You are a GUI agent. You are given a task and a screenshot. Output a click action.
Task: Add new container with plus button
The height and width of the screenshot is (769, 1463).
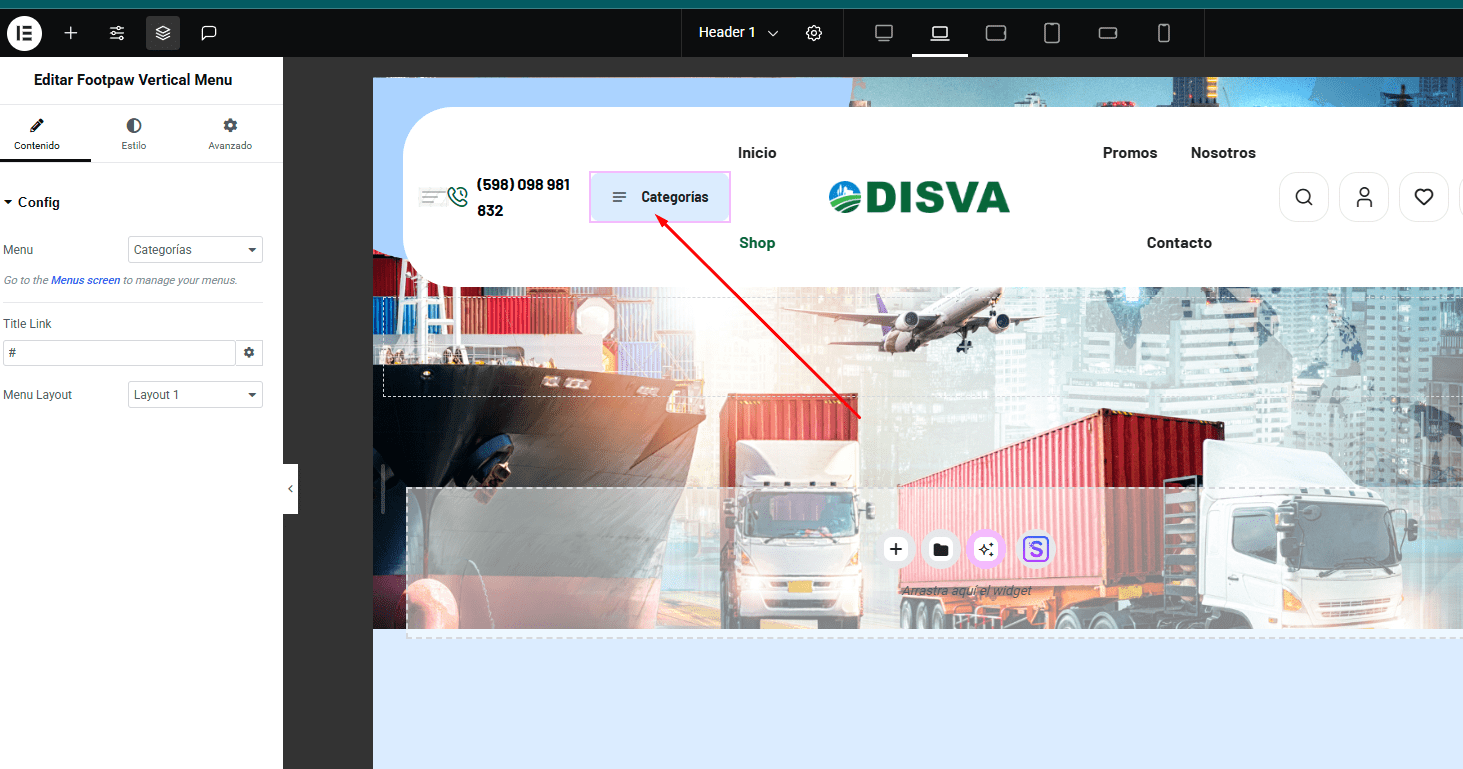pos(896,549)
